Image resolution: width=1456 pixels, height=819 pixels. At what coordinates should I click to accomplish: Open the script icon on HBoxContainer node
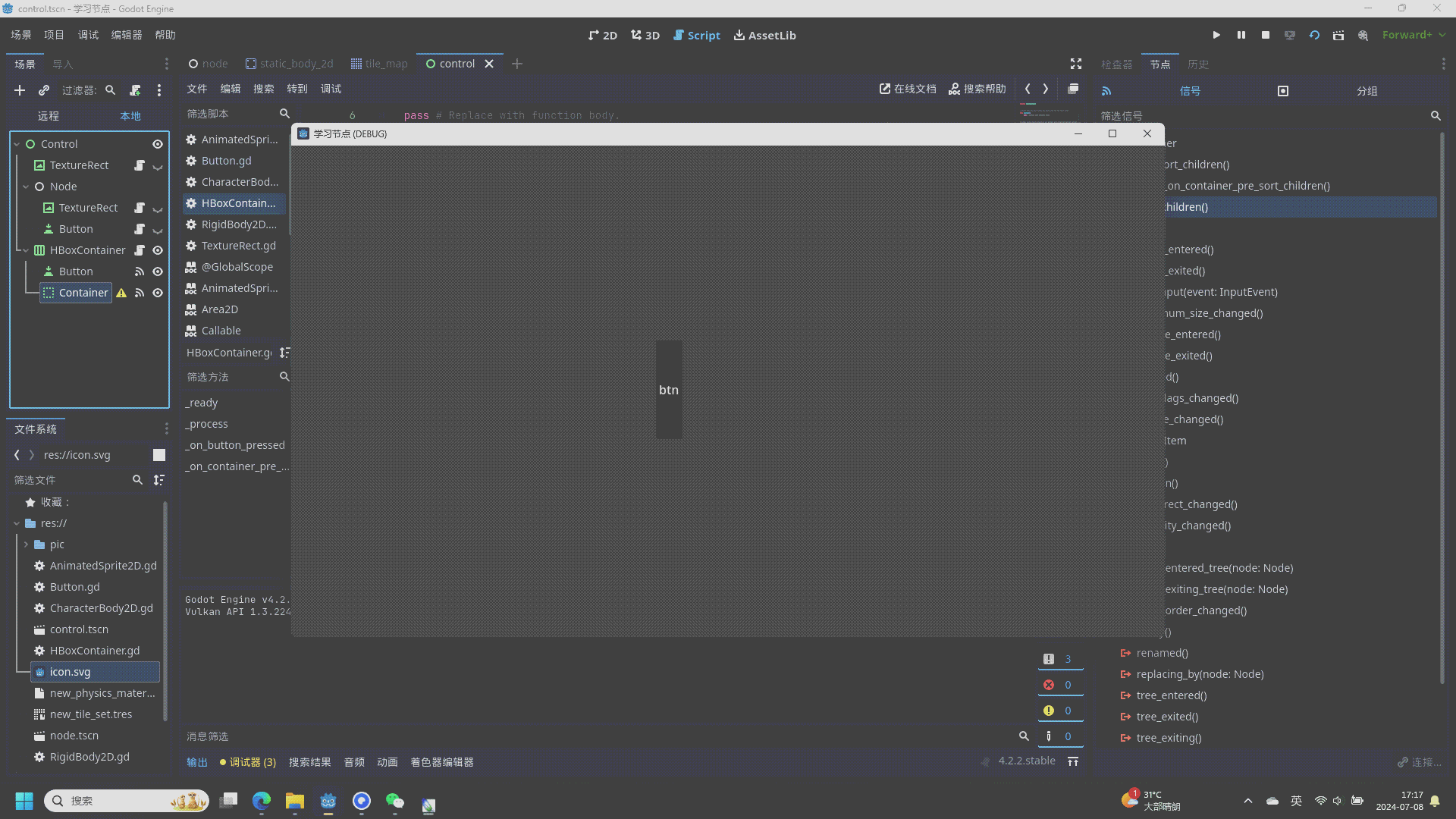click(140, 250)
